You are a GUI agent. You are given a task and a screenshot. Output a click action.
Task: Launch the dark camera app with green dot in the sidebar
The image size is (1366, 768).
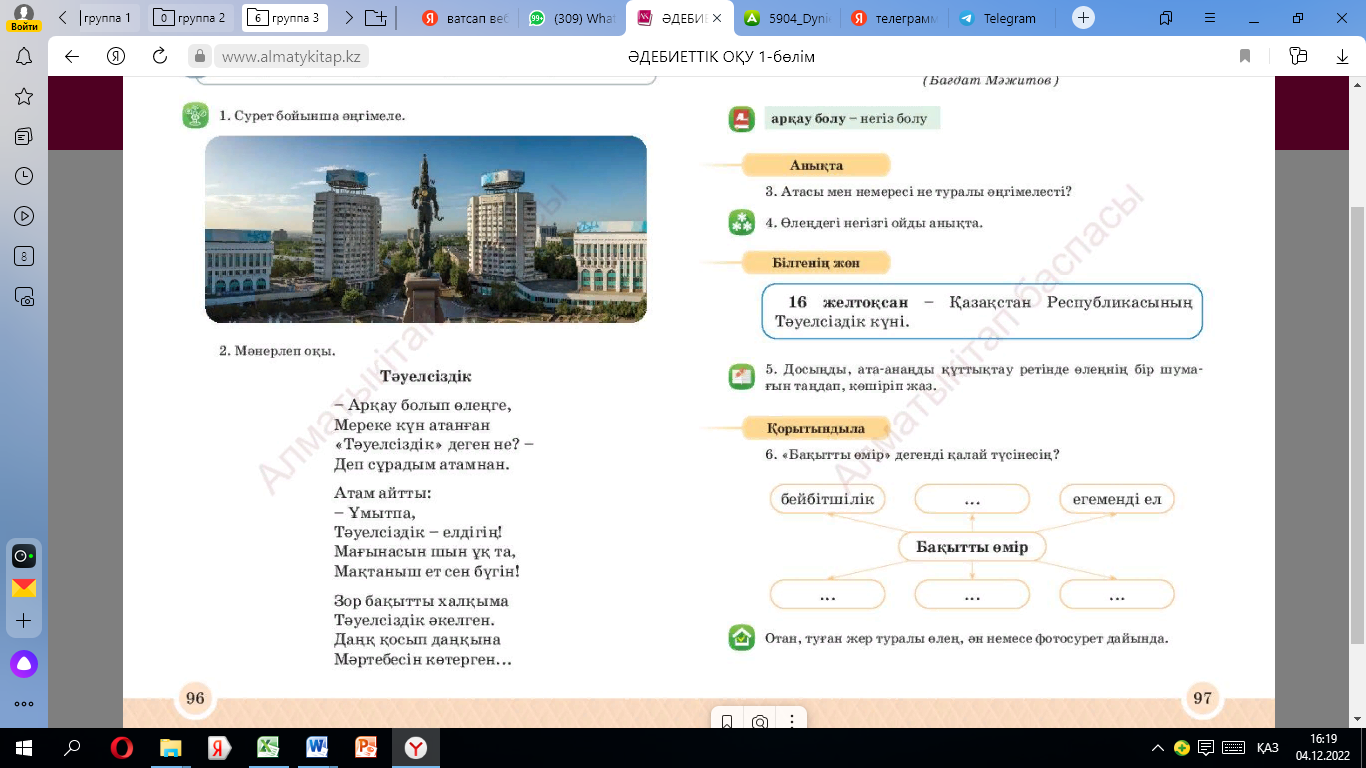pos(24,556)
